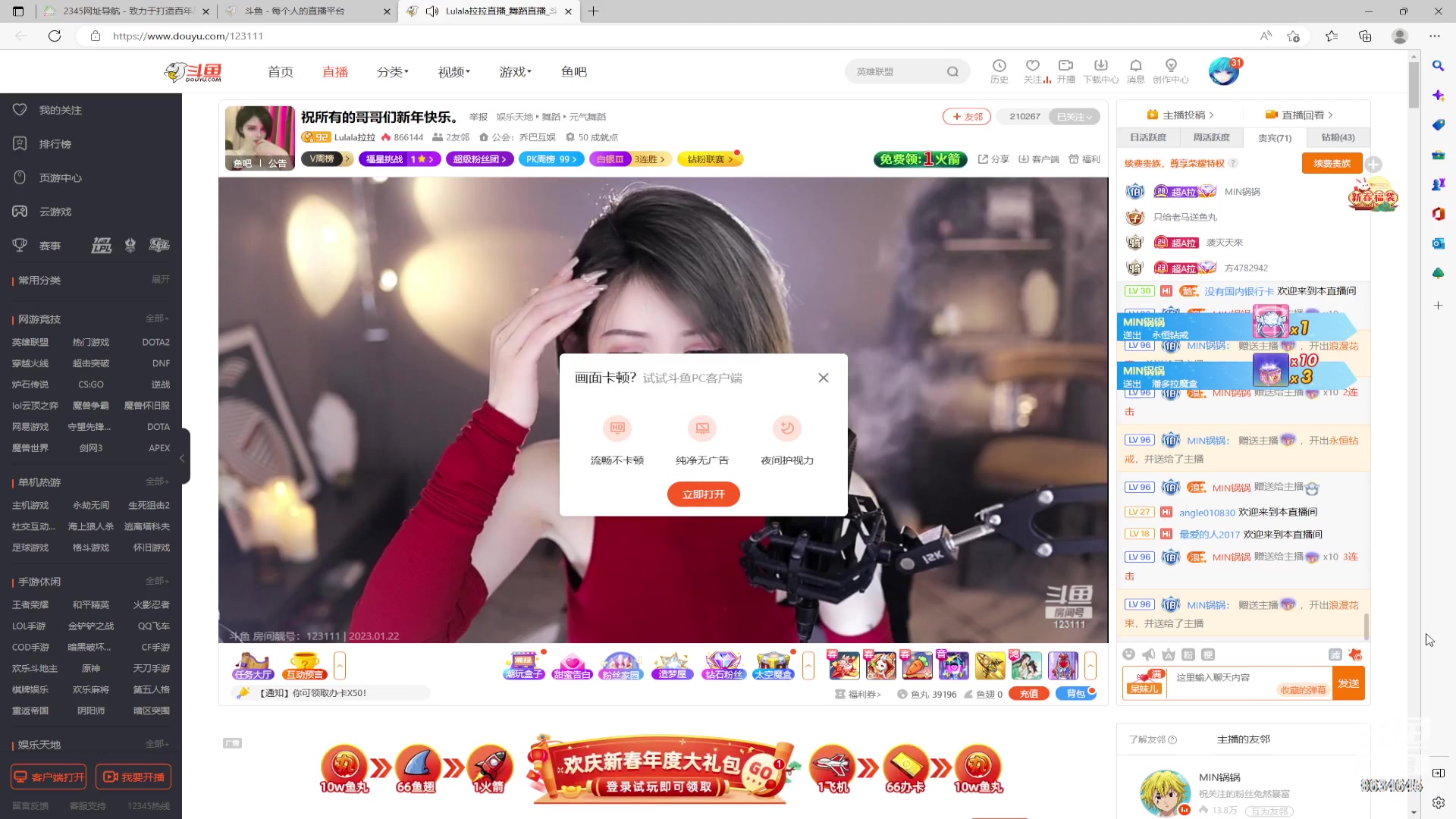This screenshot has width=1456, height=819.
Task: Open the emoji picker in the chat box
Action: pyautogui.click(x=1130, y=654)
